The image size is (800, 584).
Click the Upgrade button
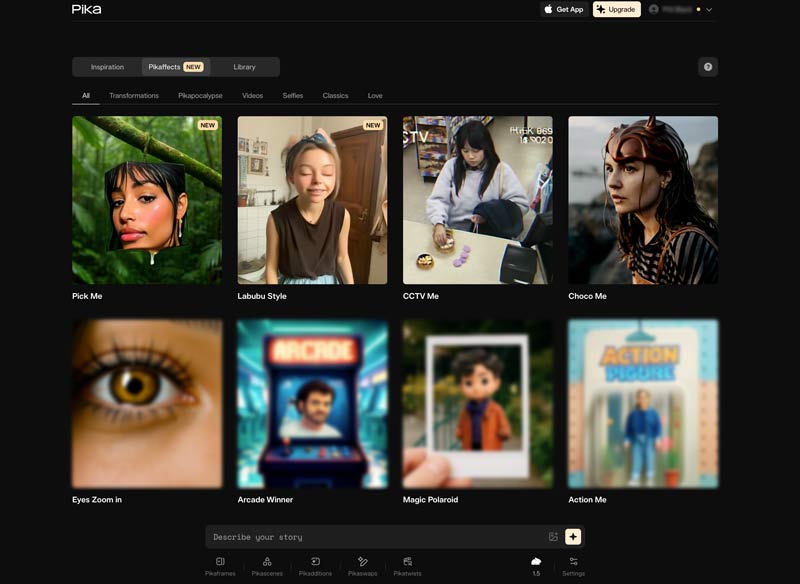616,9
